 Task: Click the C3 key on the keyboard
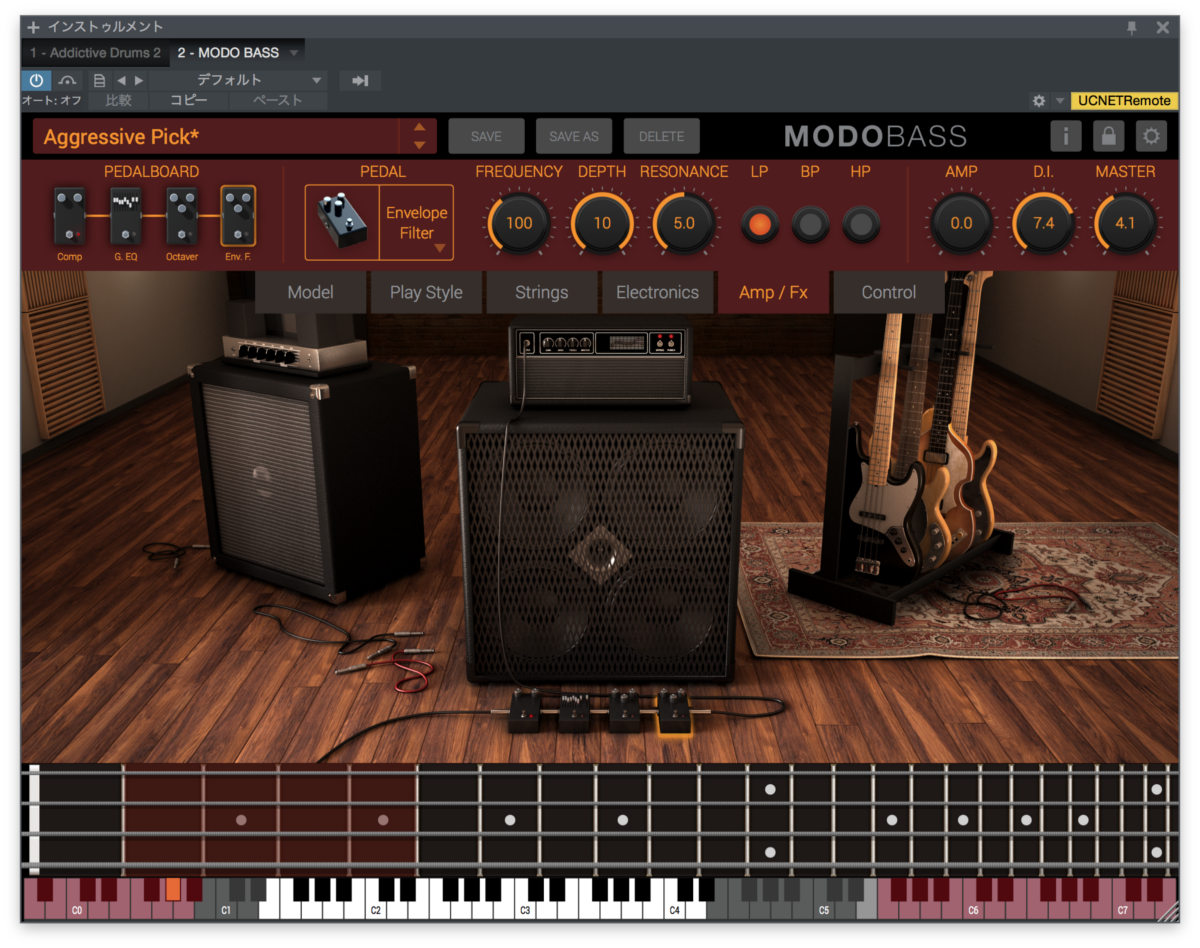525,908
